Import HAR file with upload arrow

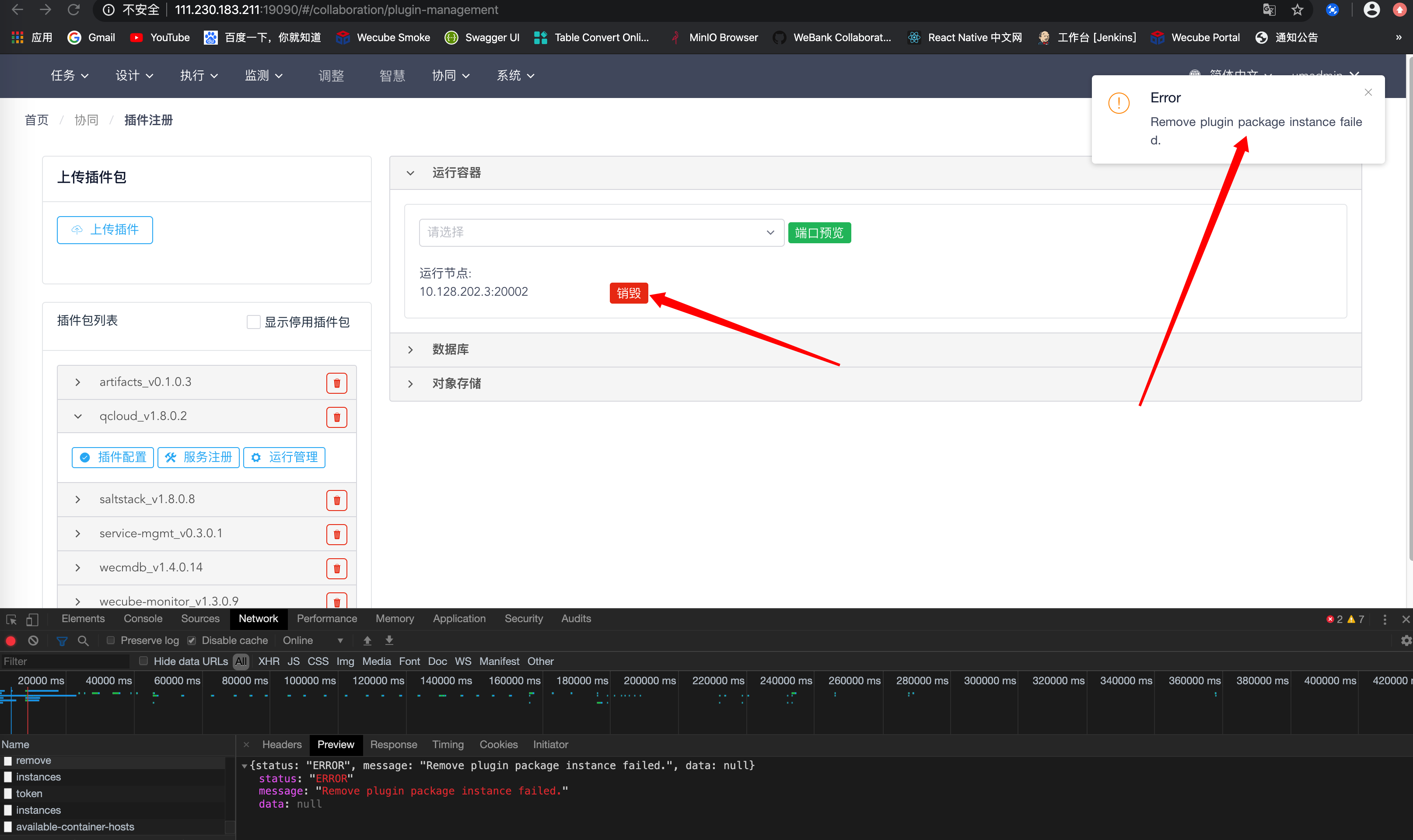pyautogui.click(x=367, y=641)
